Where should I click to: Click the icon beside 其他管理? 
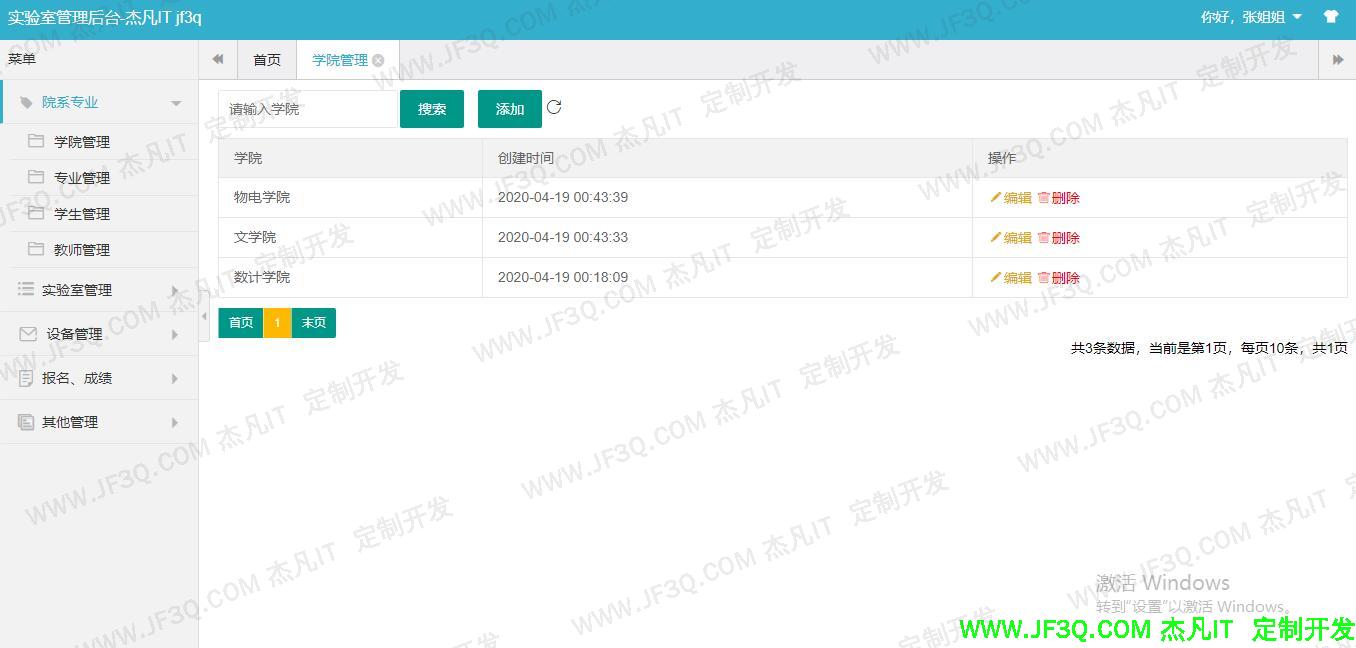tap(25, 422)
